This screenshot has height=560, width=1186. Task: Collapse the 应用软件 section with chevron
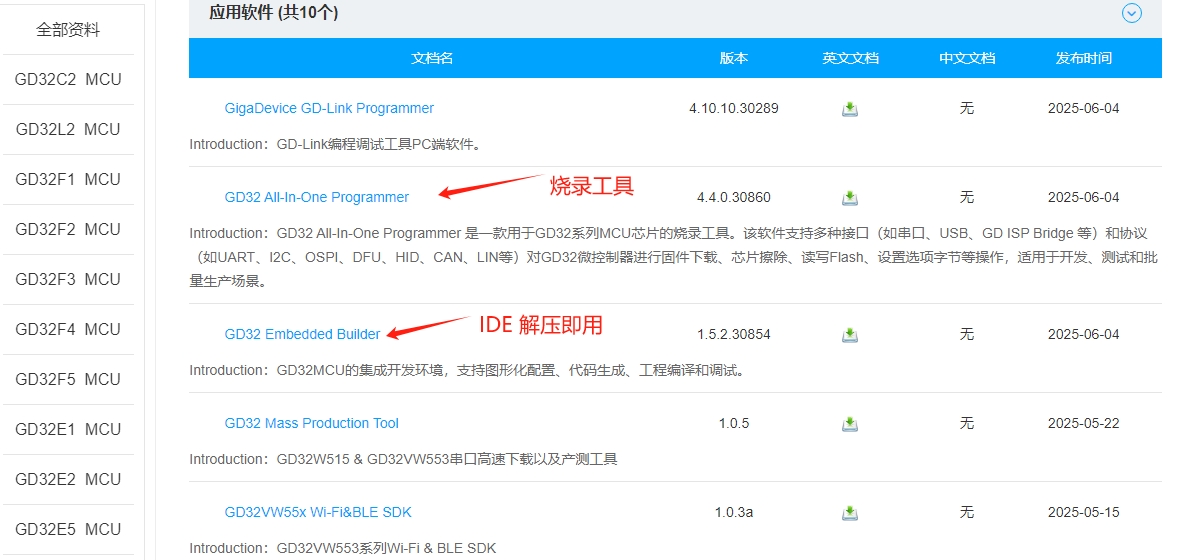pos(1132,13)
